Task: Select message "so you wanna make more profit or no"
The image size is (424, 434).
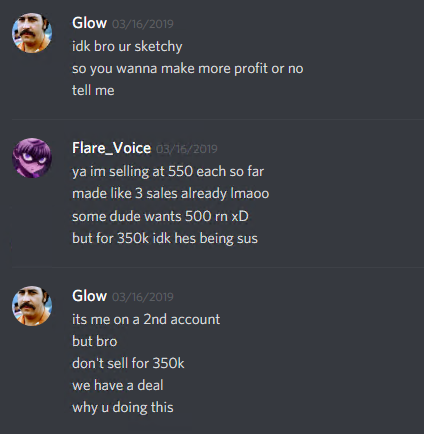Action: point(188,69)
